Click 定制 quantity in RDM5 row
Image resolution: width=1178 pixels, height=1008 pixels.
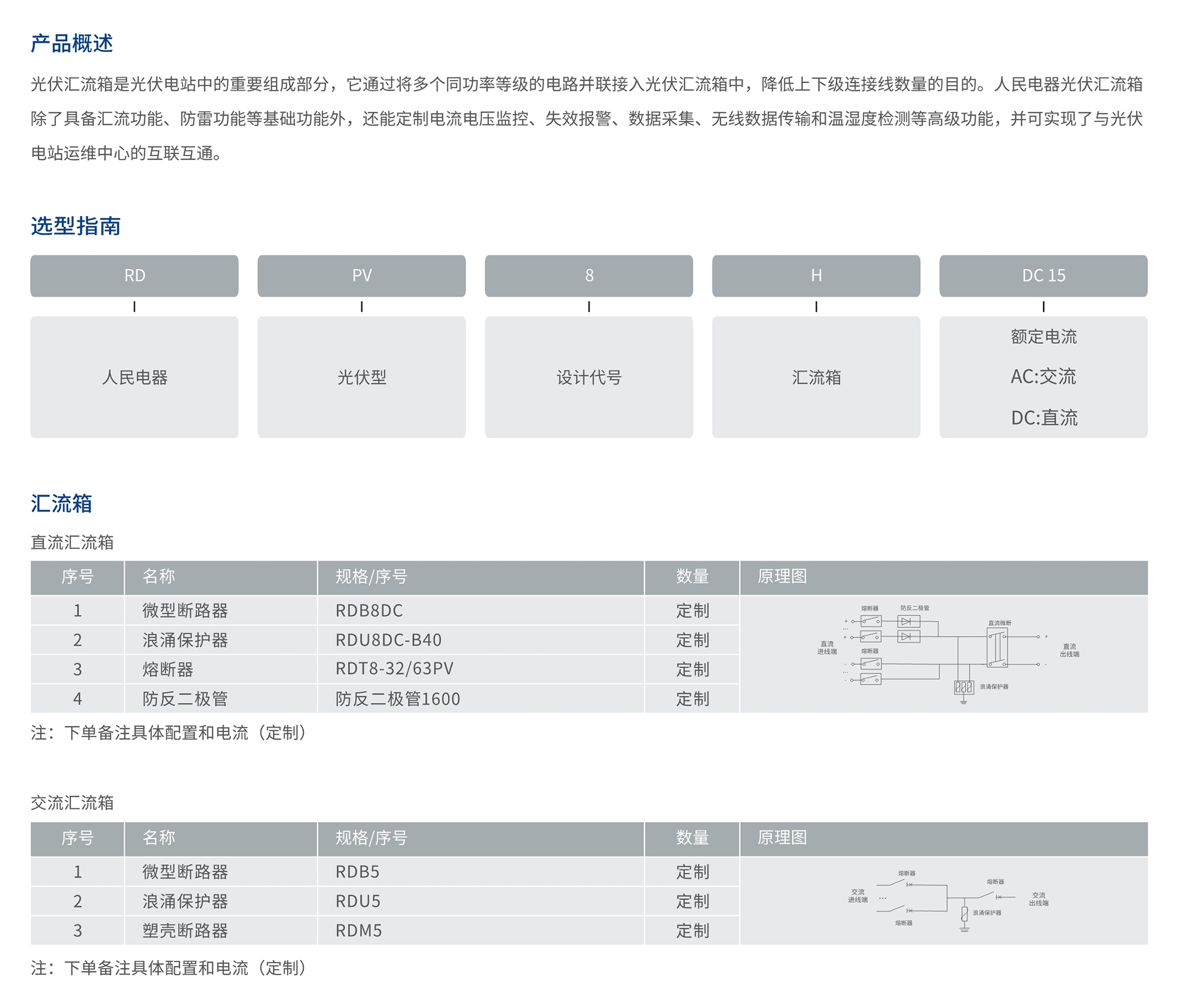pos(692,931)
